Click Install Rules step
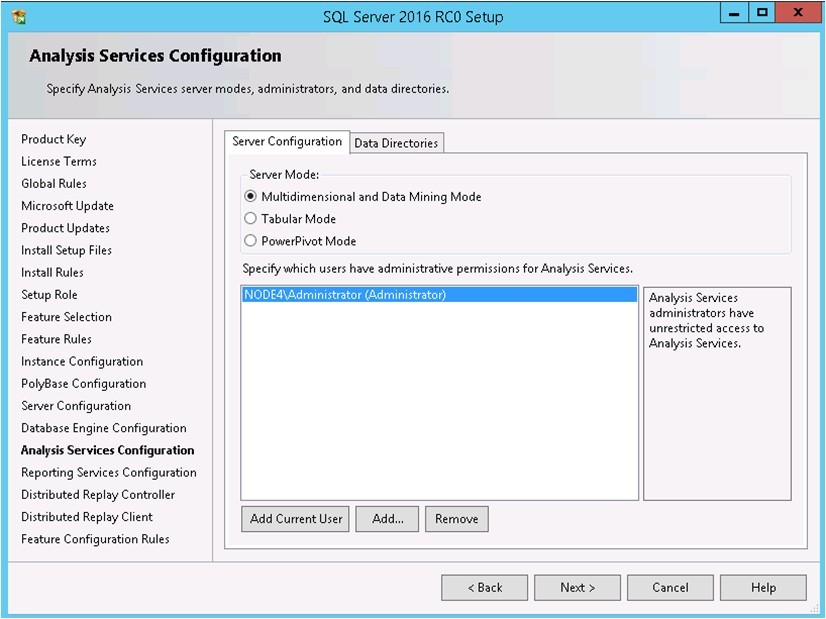826x619 pixels. (52, 272)
